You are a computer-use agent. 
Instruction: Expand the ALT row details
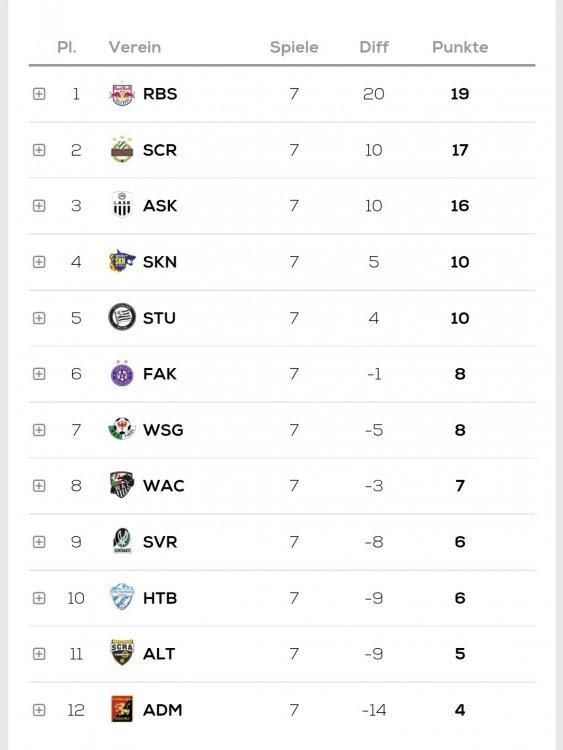pos(39,654)
